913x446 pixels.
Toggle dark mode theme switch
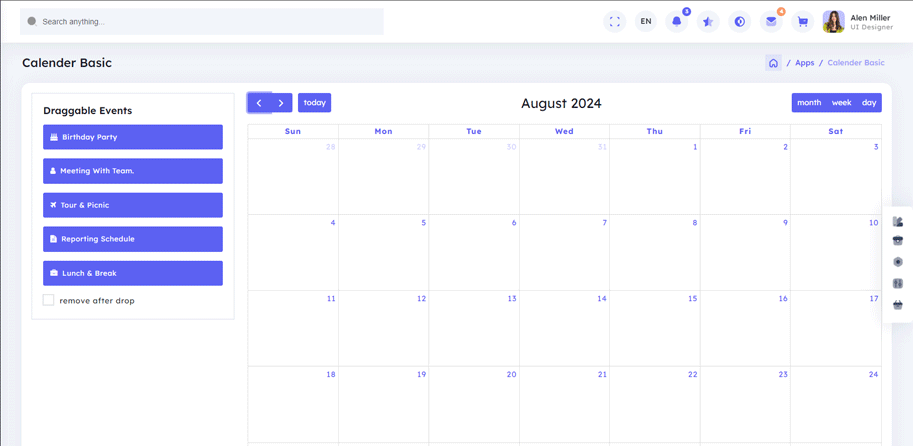click(x=740, y=21)
